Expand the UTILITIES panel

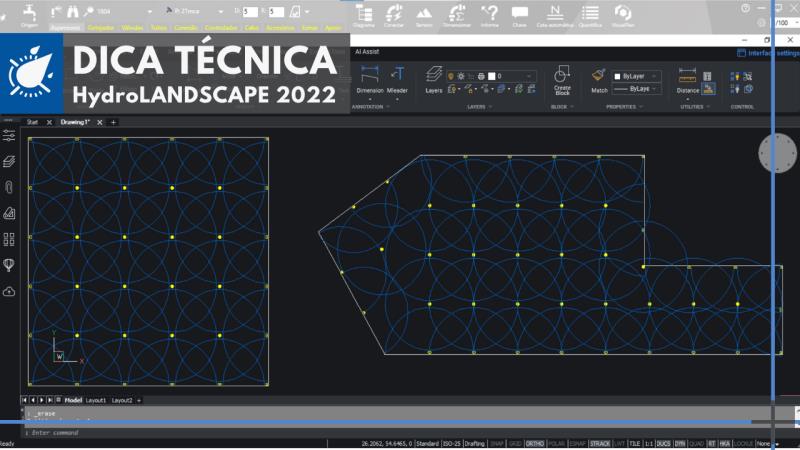[x=694, y=107]
